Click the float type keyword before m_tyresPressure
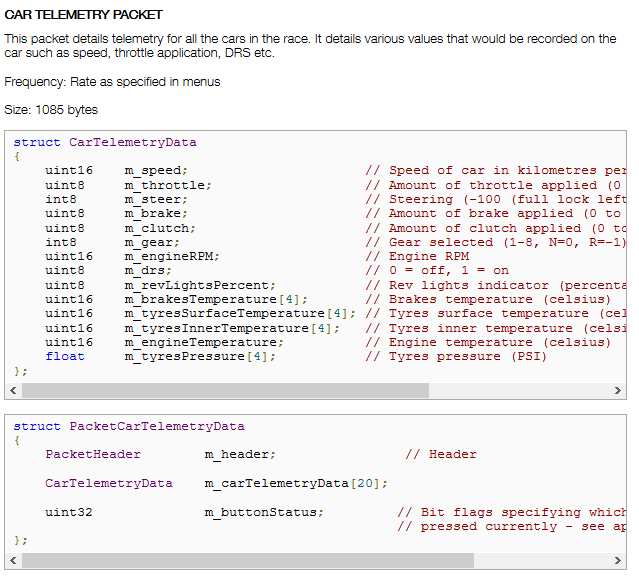The image size is (639, 581). point(65,356)
